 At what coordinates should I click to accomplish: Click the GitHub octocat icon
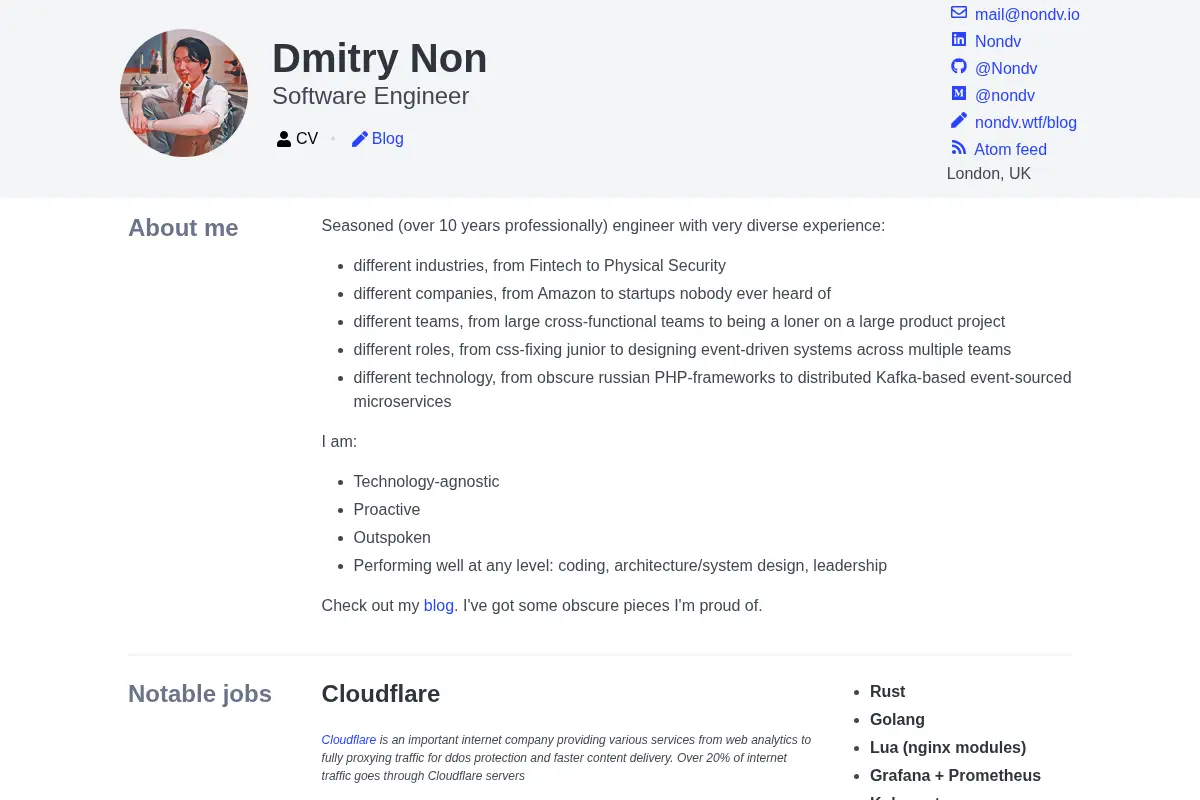[x=959, y=67]
